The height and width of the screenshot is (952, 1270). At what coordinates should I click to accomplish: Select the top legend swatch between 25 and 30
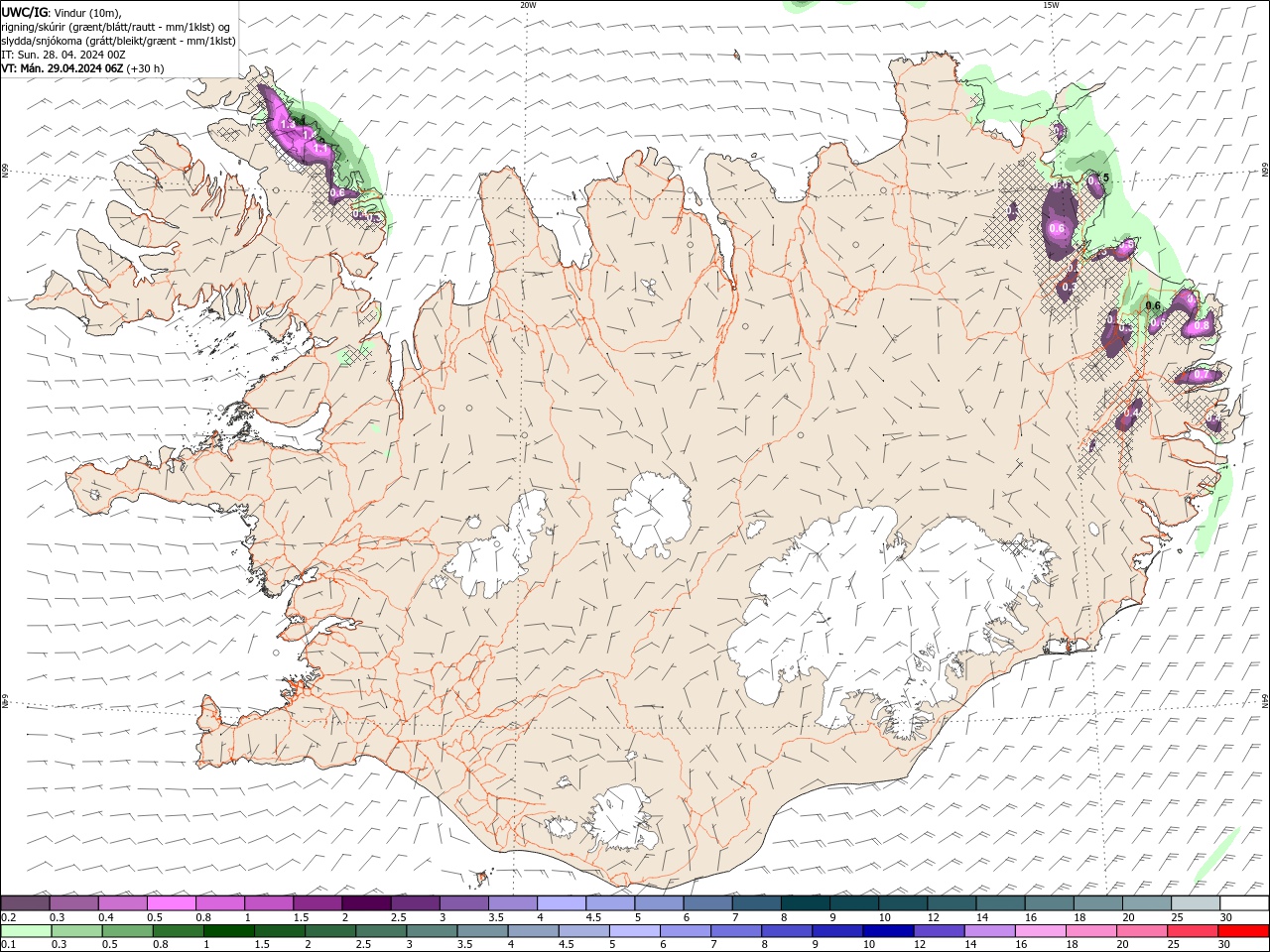1195,903
